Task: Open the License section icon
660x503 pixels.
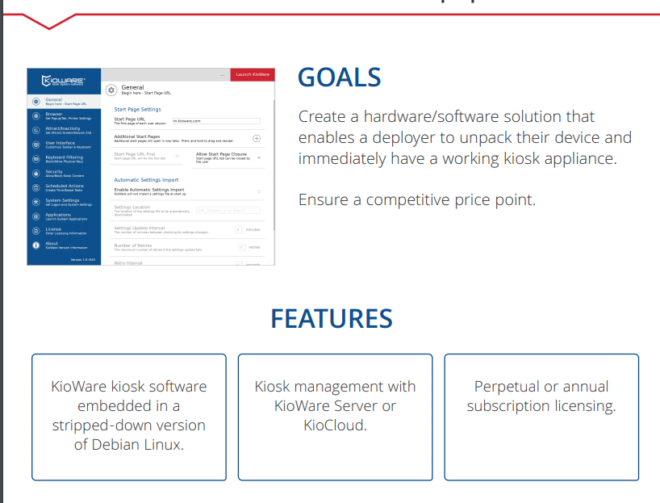Action: (x=36, y=231)
